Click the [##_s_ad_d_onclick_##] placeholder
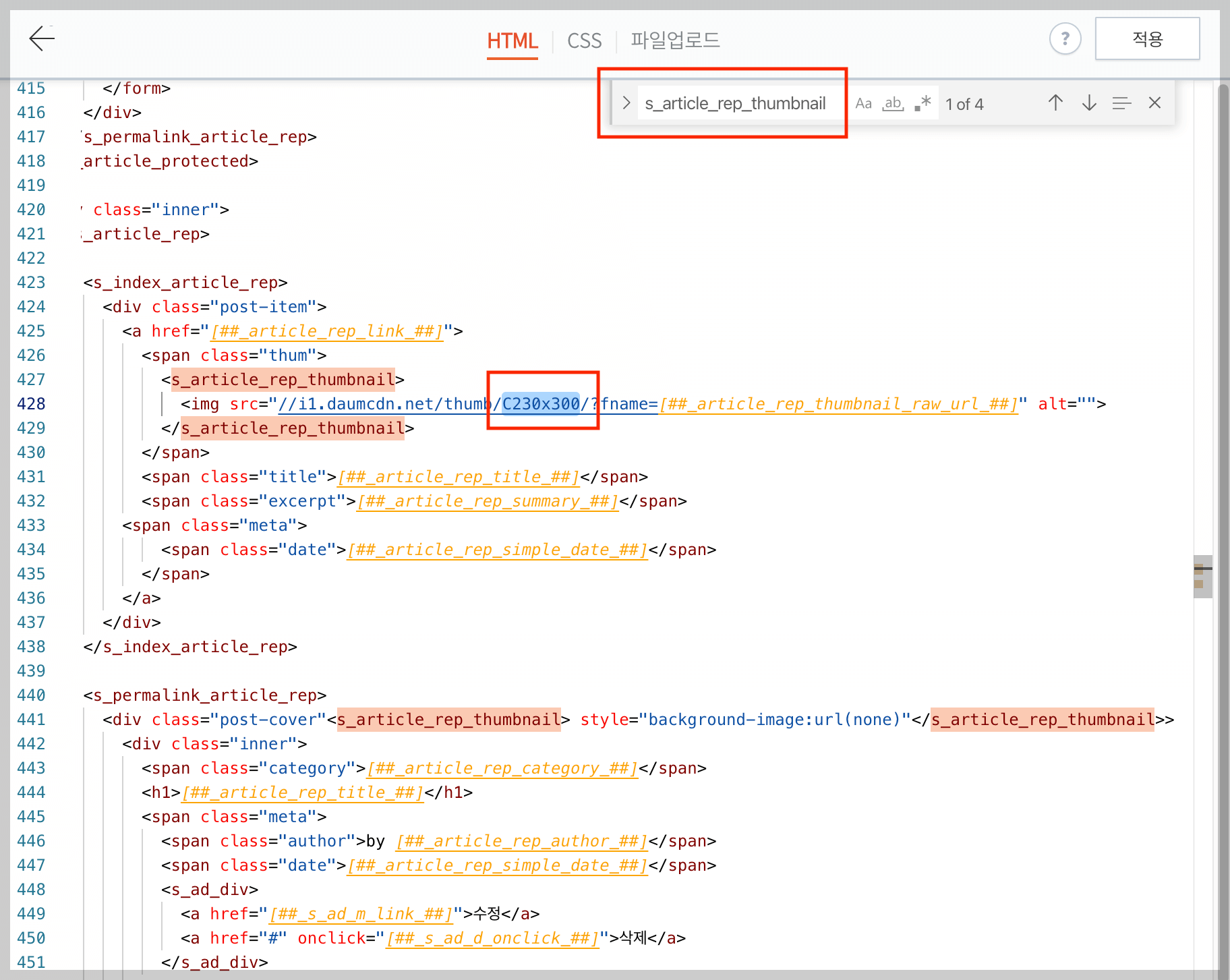Image resolution: width=1230 pixels, height=980 pixels. pos(492,938)
